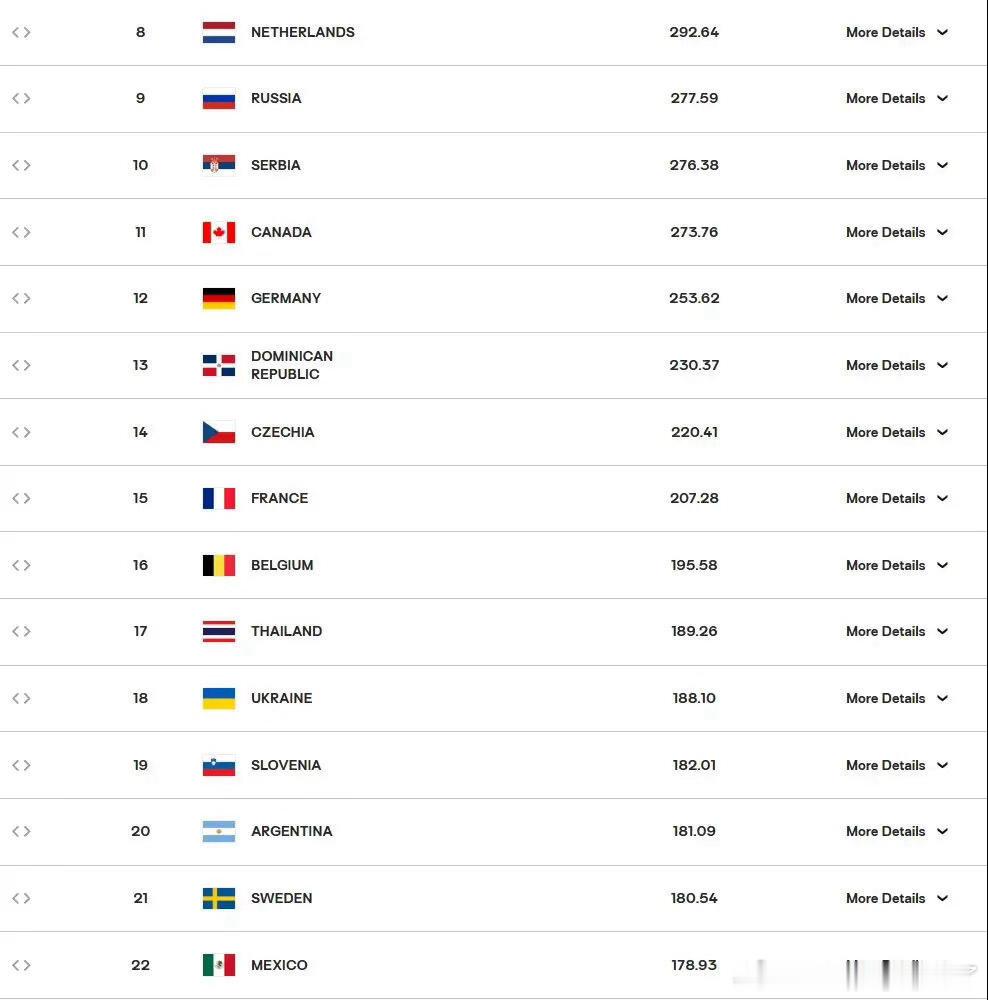Expand the chevron on Argentina row
The height and width of the screenshot is (1000, 988).
[942, 831]
